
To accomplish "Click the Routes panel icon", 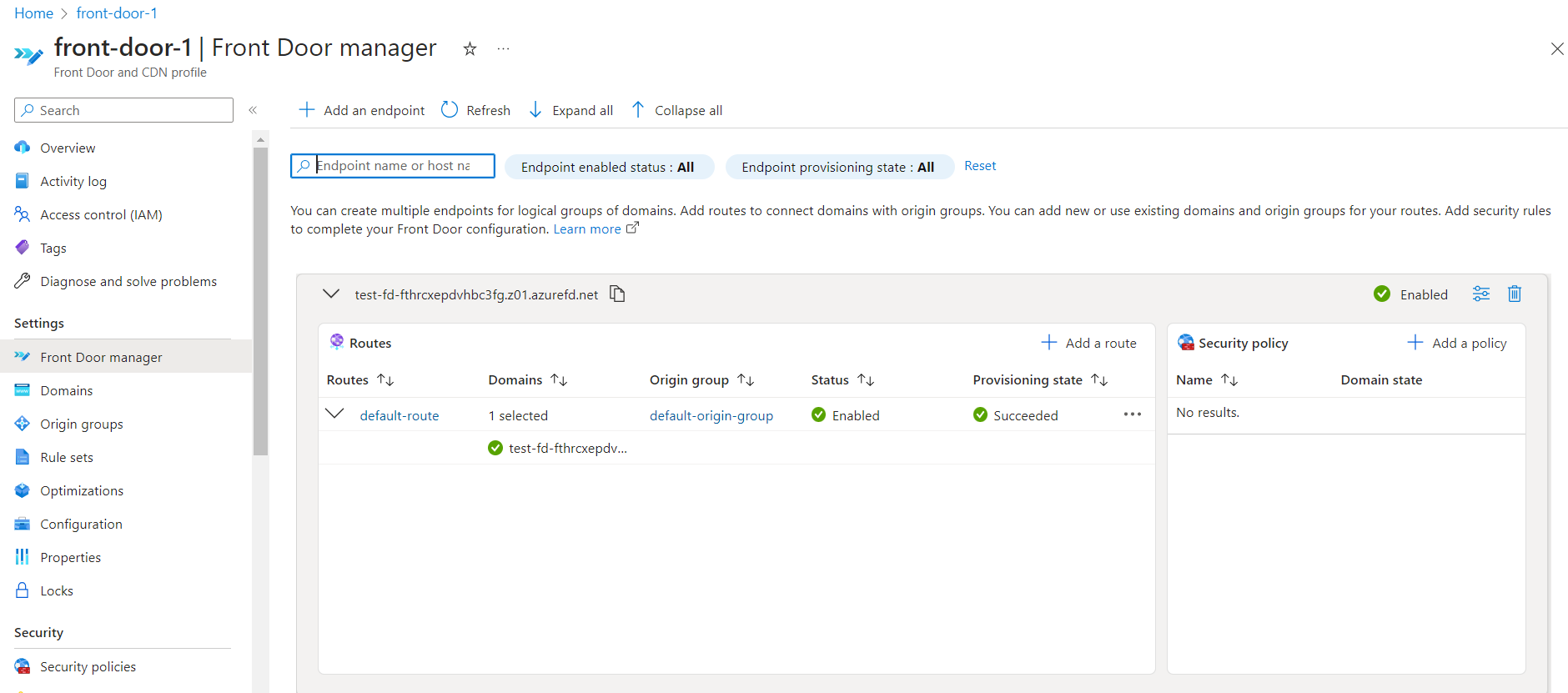I will tap(337, 341).
